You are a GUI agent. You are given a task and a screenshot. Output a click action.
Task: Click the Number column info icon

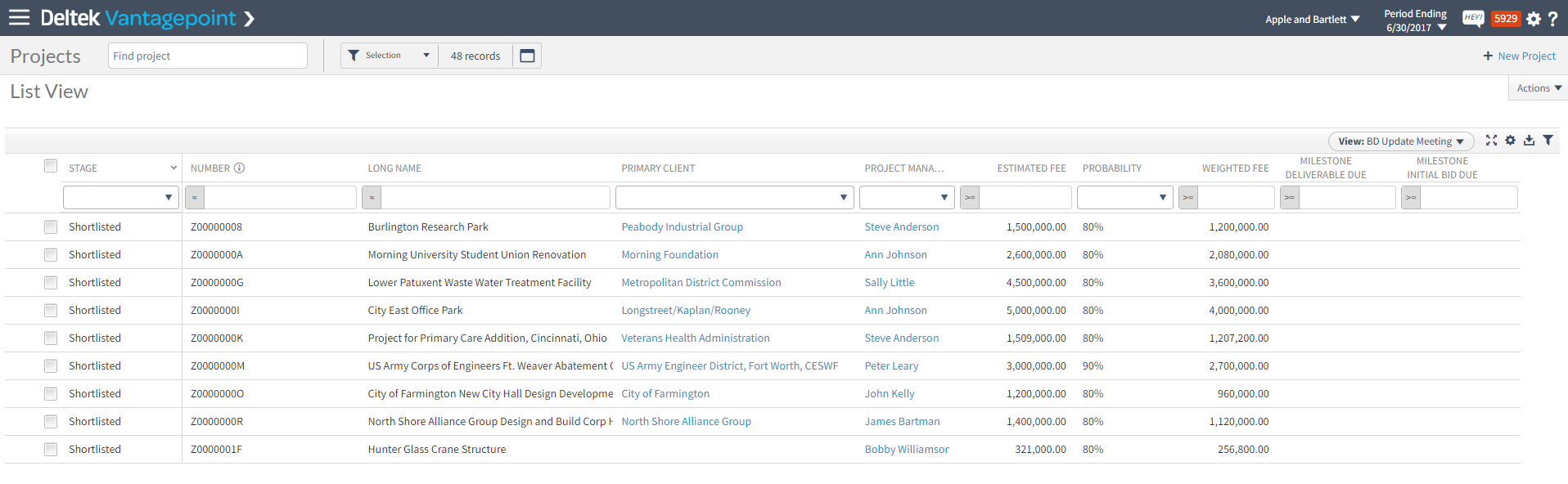coord(239,168)
